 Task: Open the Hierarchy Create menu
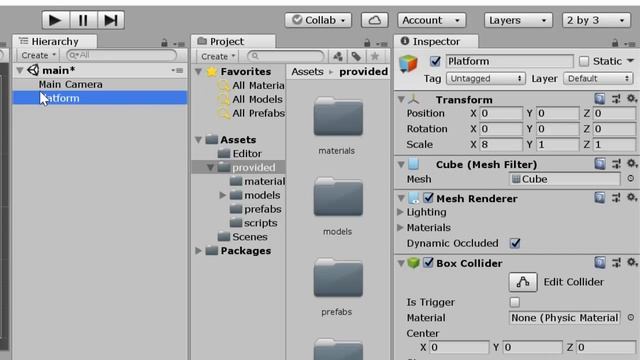pos(38,55)
